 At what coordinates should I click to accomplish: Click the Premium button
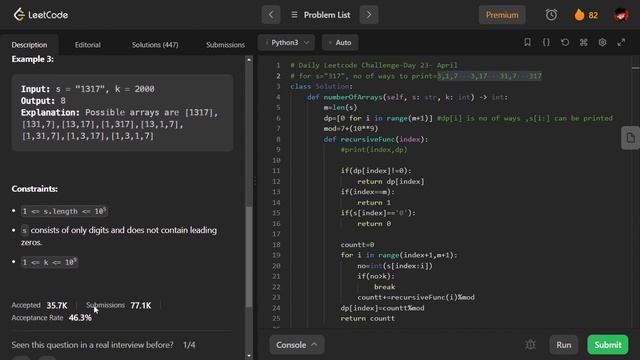tap(502, 15)
